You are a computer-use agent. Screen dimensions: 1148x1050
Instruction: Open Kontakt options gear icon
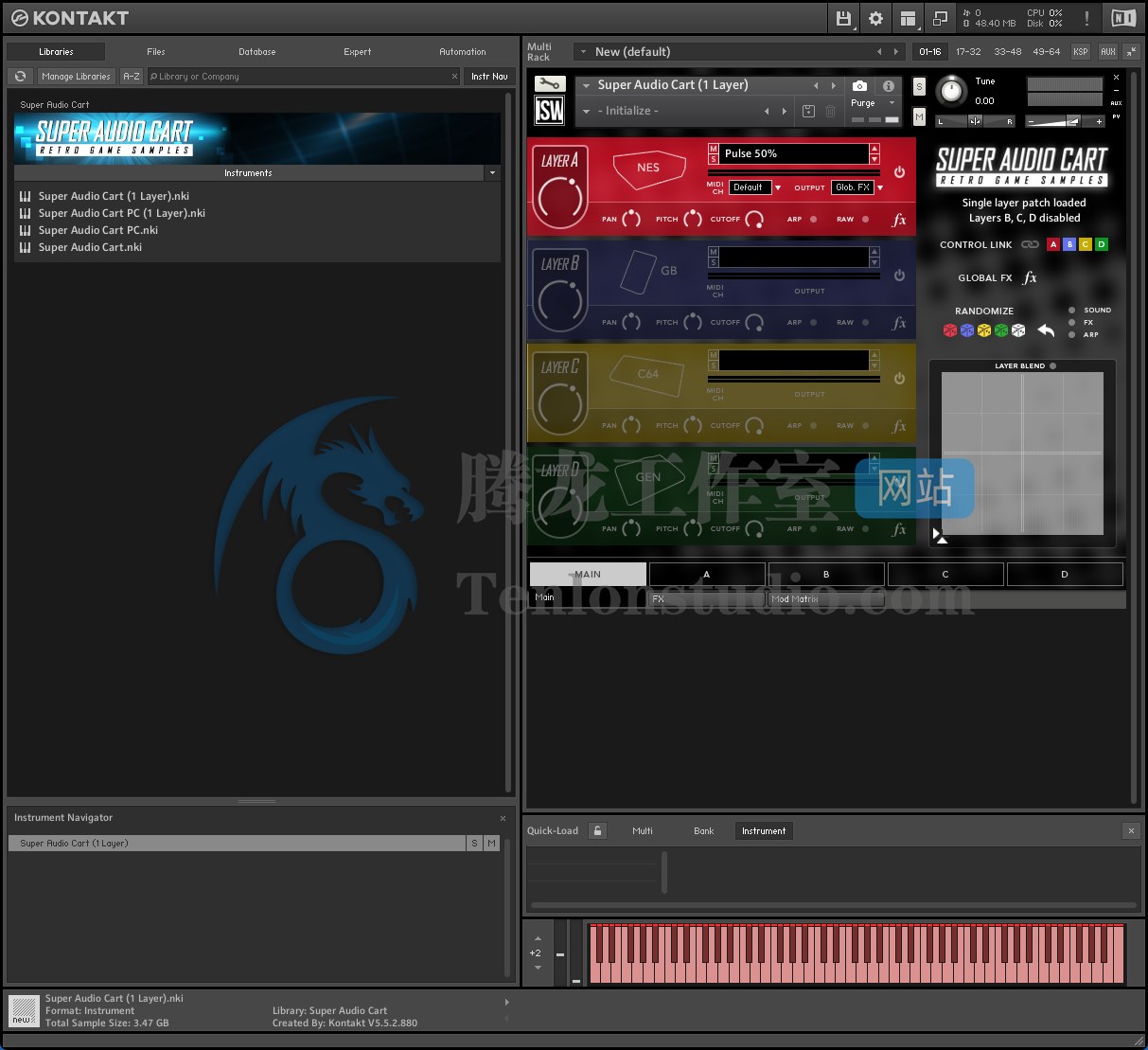875,18
